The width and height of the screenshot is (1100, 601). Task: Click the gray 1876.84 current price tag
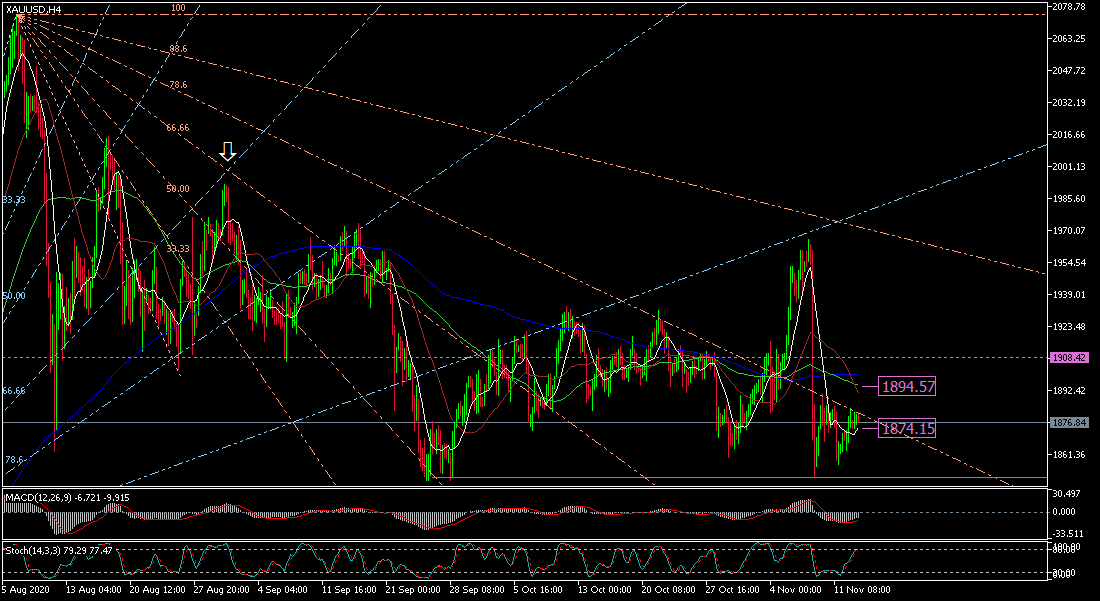1069,423
